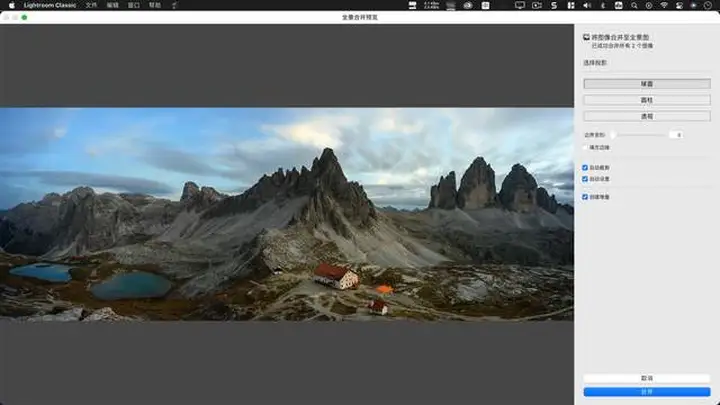
Task: Click the 边界变形 value field
Action: [x=676, y=134]
